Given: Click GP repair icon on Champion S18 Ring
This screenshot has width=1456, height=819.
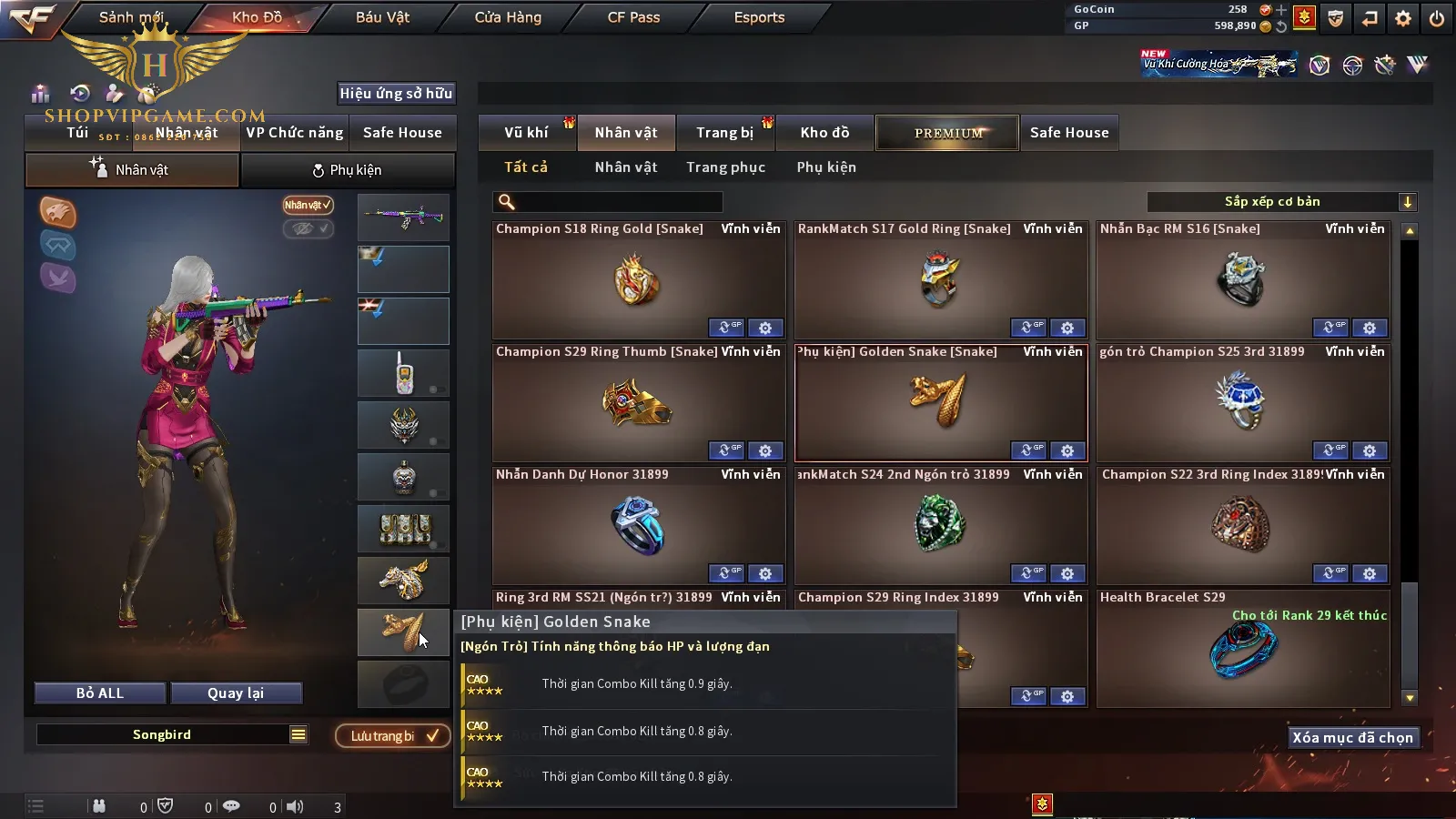Looking at the screenshot, I should click(x=726, y=328).
